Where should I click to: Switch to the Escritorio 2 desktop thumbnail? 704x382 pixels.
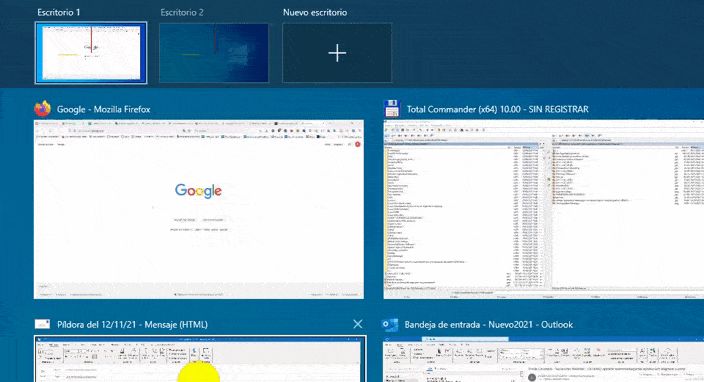214,53
